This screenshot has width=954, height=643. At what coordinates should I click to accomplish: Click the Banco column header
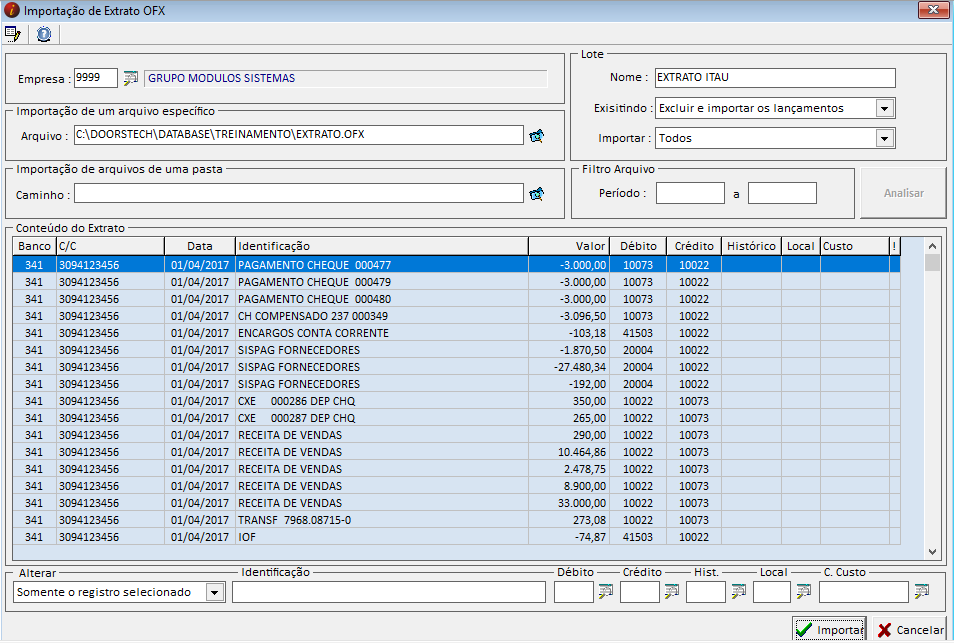pyautogui.click(x=35, y=246)
